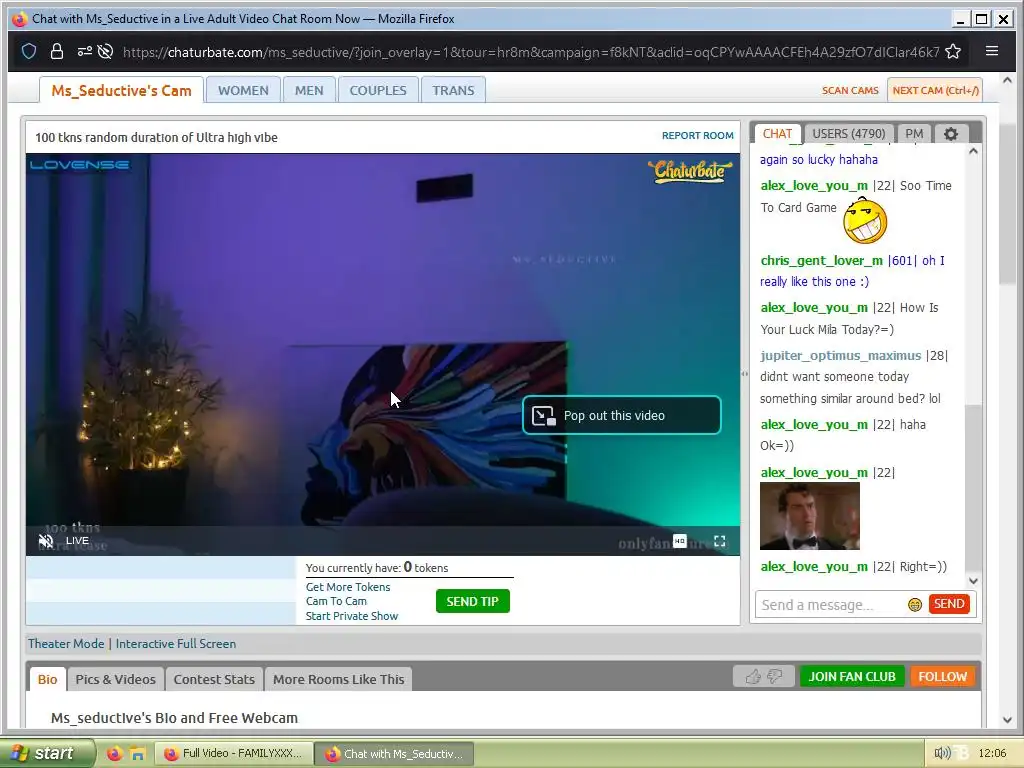Open Firefox tracking protection shield
Viewport: 1024px width, 768px height.
coord(29,51)
